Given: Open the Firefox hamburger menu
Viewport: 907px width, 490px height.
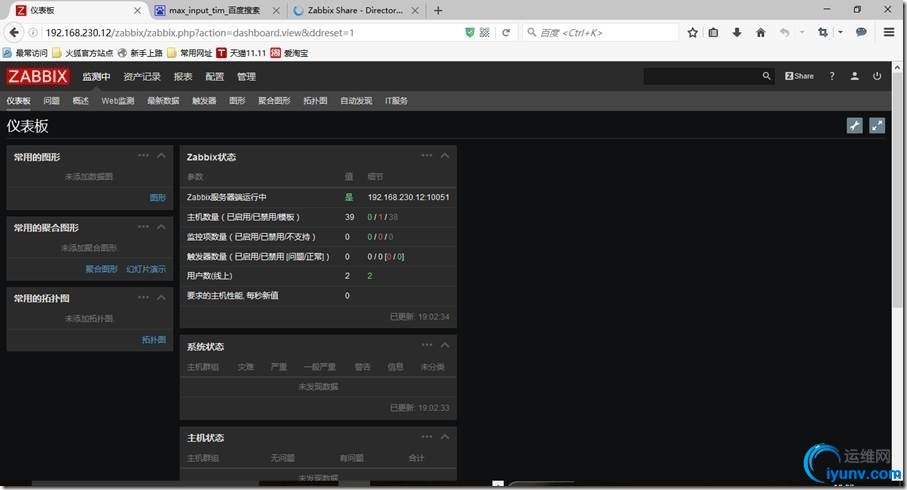Looking at the screenshot, I should 889,33.
